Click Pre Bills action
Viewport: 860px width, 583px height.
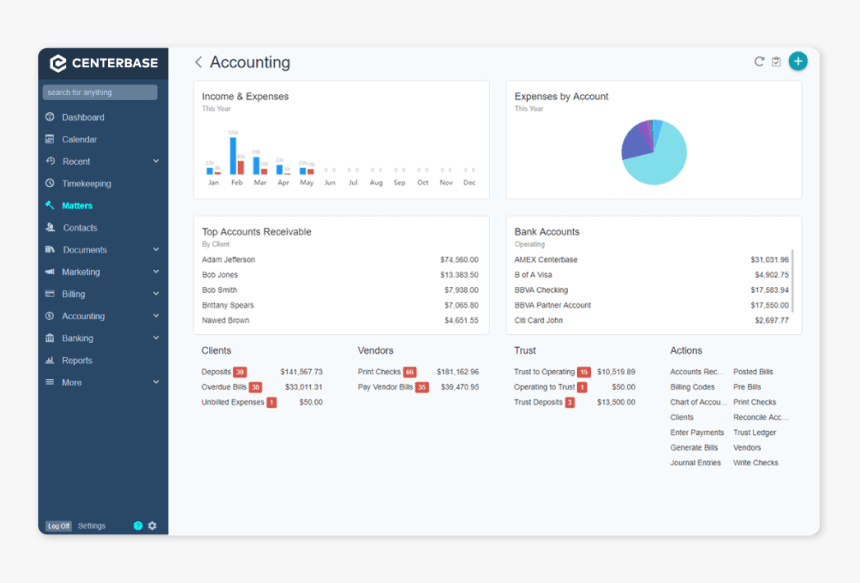(x=747, y=387)
